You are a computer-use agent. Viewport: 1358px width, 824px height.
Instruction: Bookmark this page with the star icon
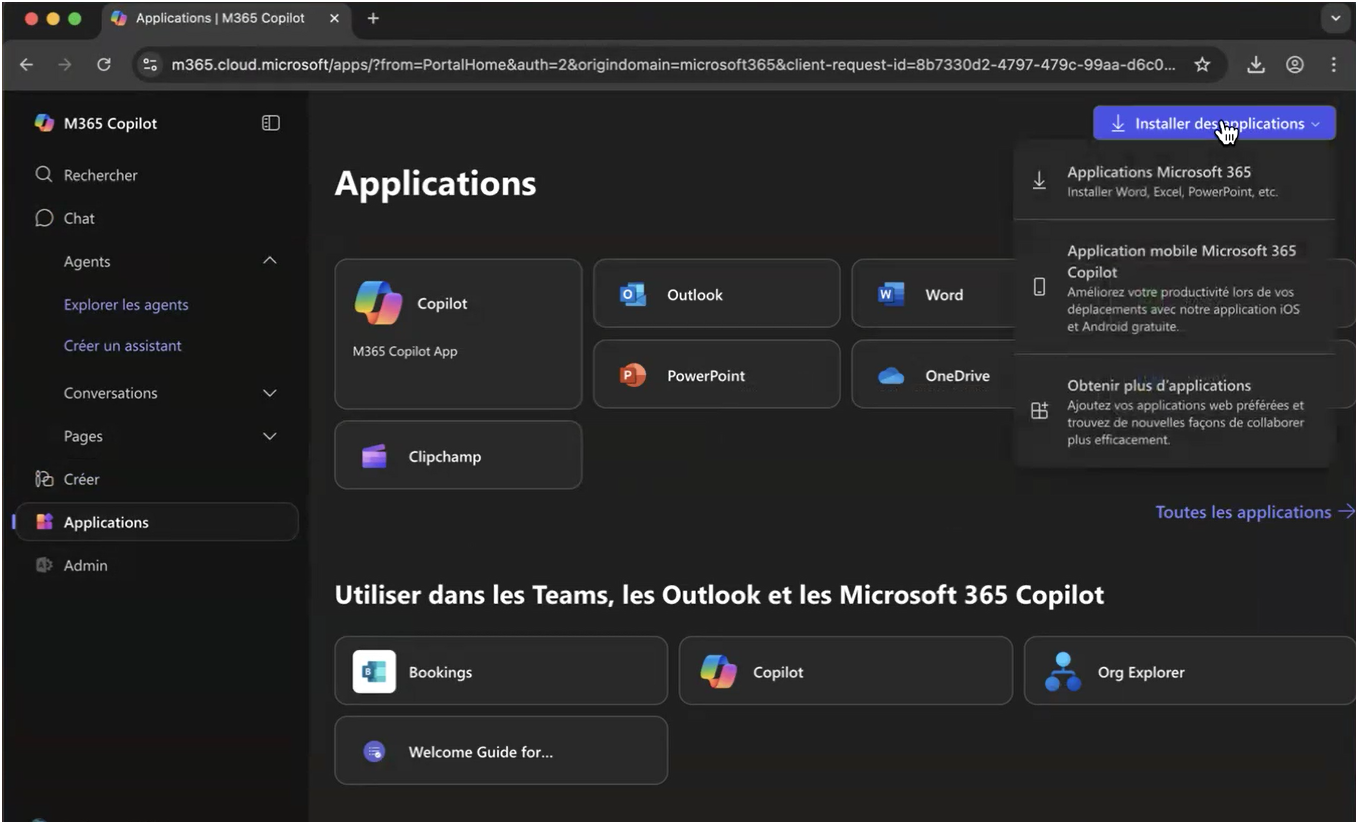1202,65
